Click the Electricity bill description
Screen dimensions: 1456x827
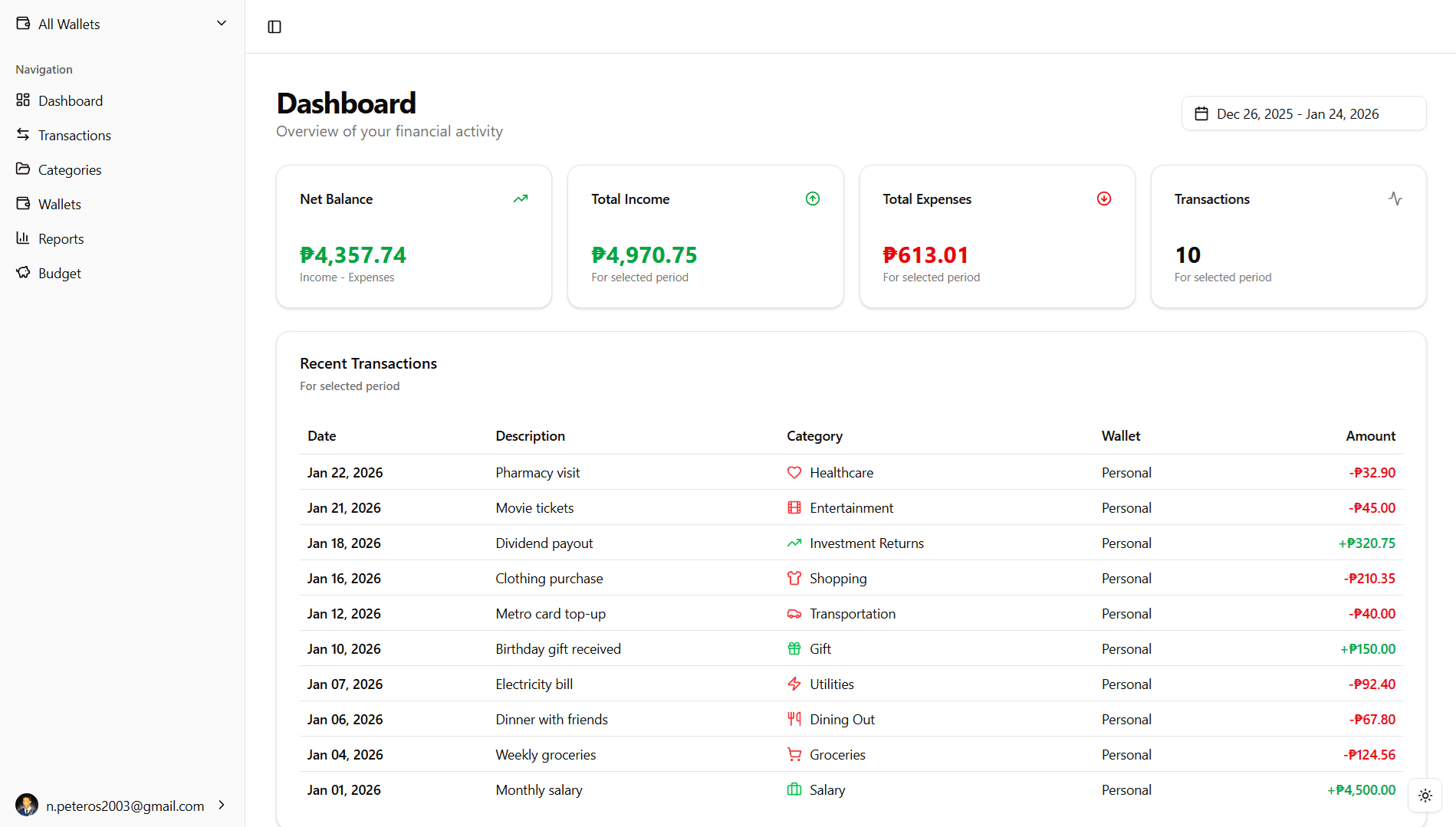(x=534, y=684)
